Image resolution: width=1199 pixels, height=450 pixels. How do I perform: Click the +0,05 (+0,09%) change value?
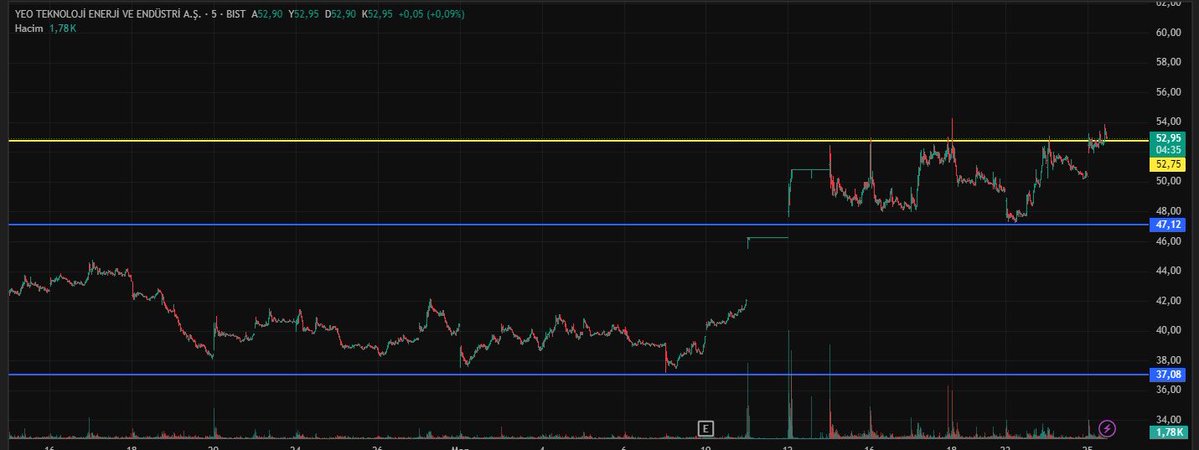click(x=431, y=15)
